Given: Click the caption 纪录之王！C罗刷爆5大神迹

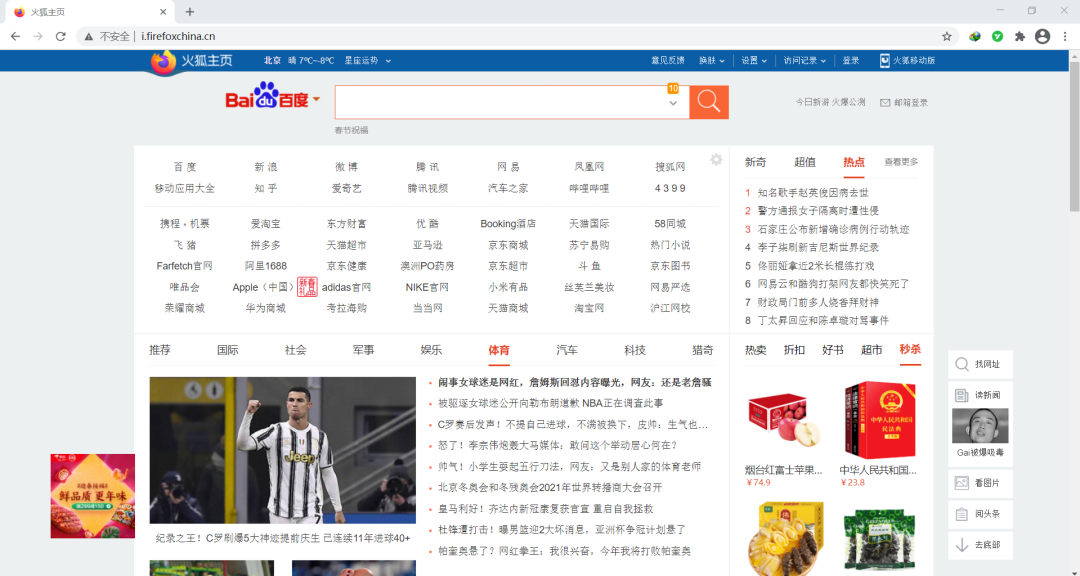Looking at the screenshot, I should point(283,538).
